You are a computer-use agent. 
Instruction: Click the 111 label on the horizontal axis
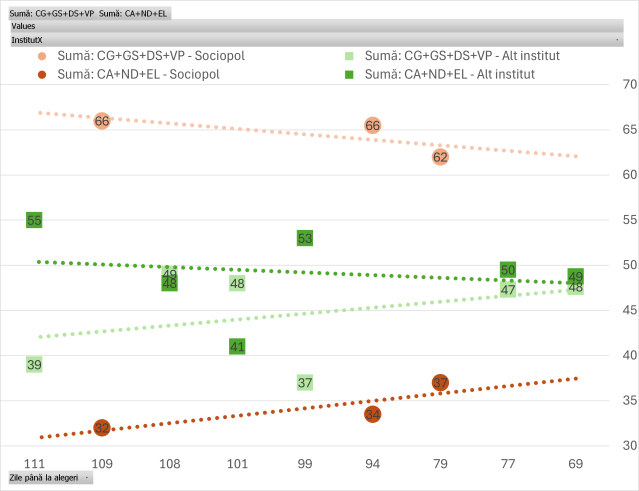pyautogui.click(x=34, y=464)
